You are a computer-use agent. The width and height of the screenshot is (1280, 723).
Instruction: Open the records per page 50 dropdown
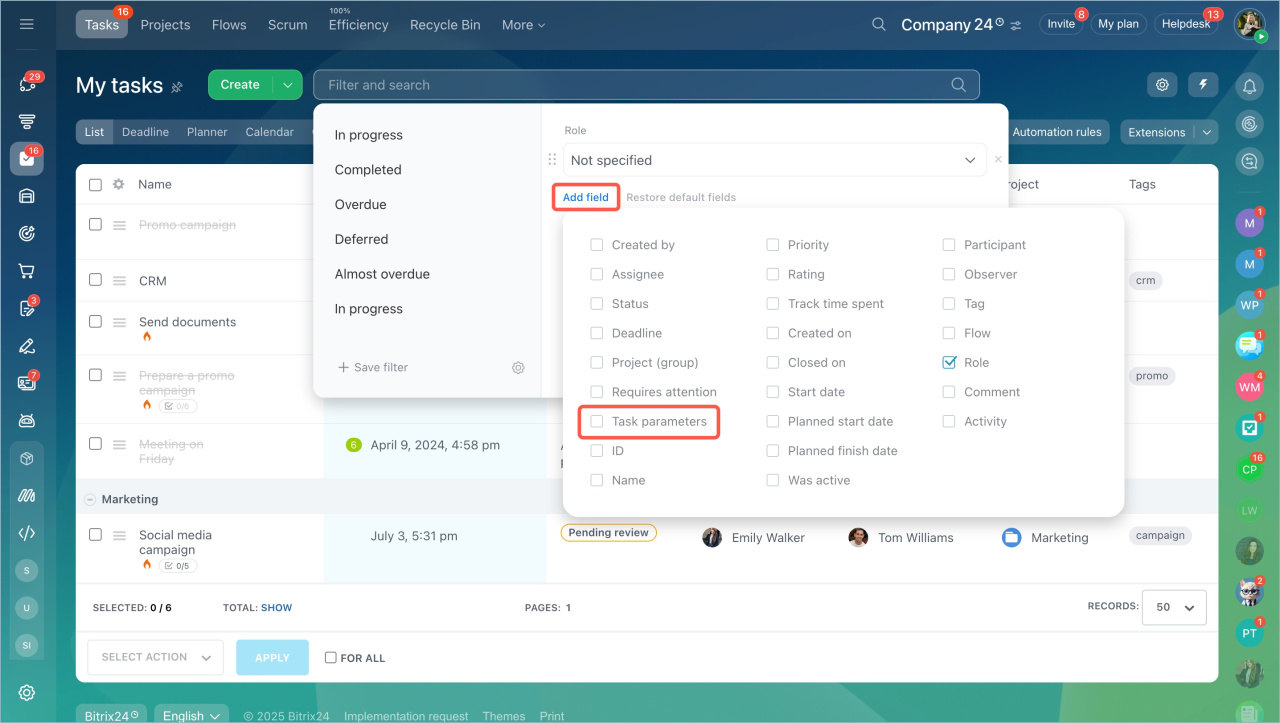coord(1175,607)
